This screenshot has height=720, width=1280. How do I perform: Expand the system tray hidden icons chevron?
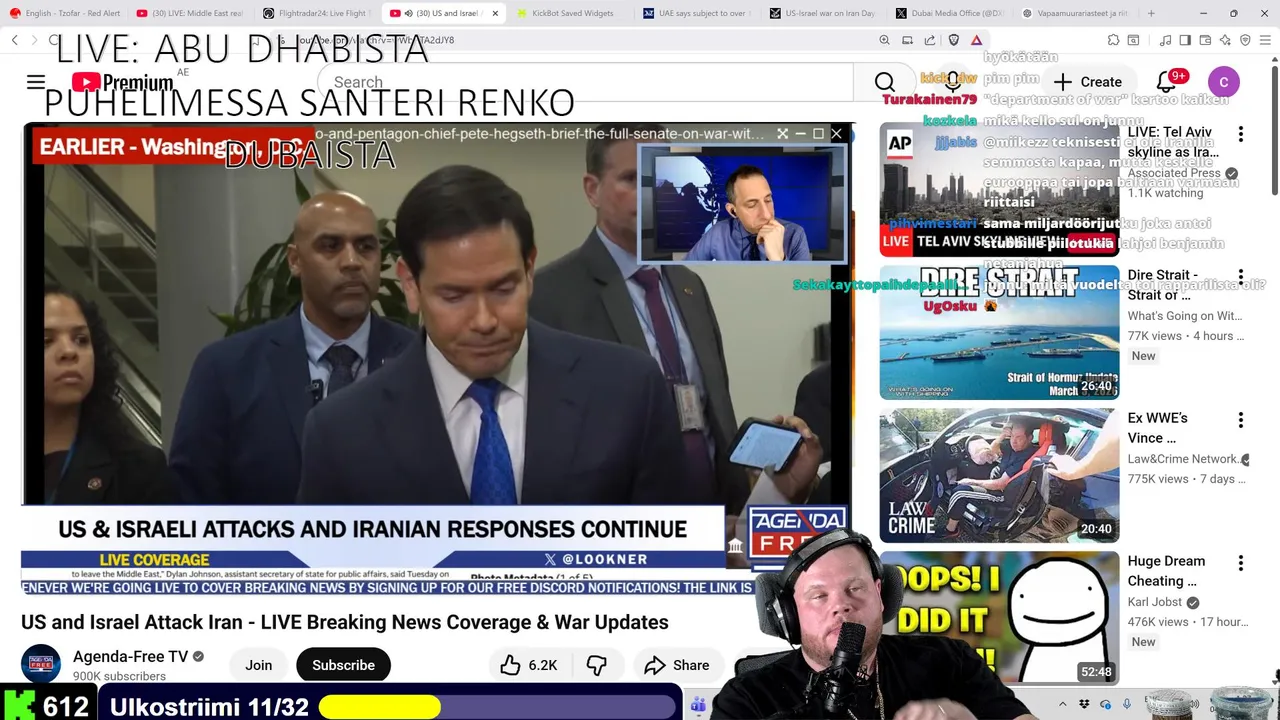click(1064, 704)
